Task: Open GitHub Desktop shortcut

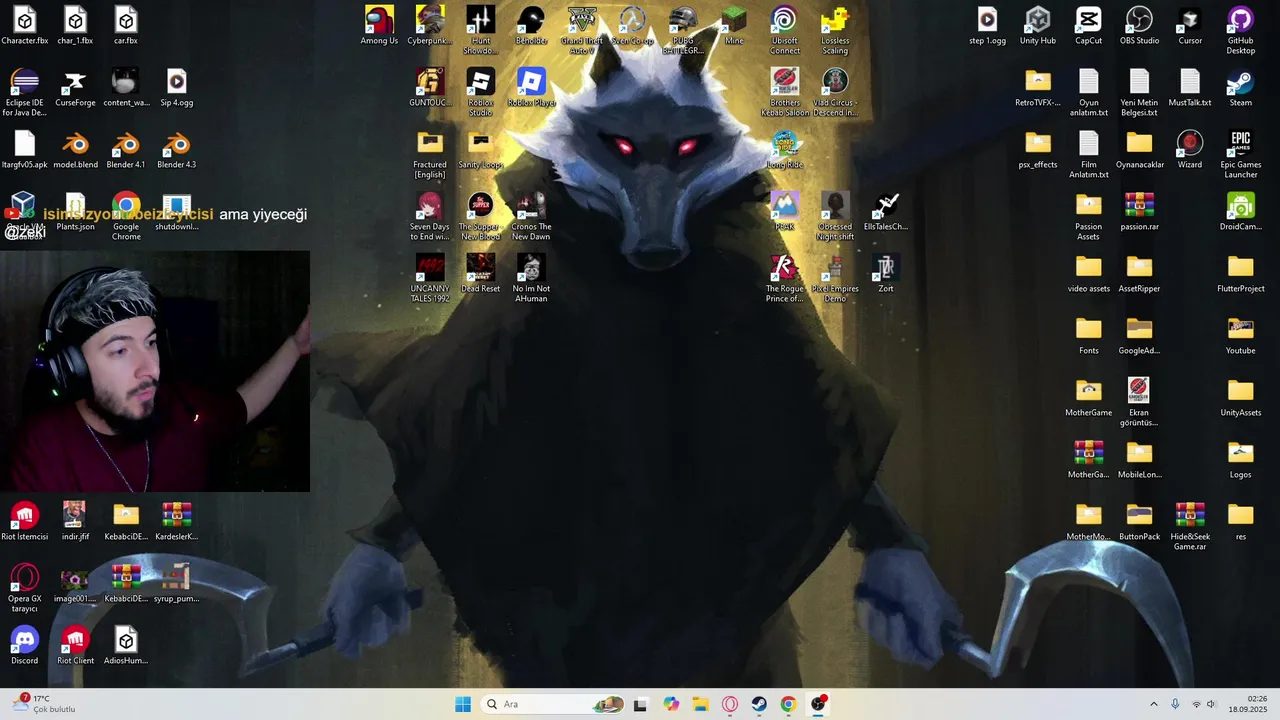Action: pos(1240,30)
